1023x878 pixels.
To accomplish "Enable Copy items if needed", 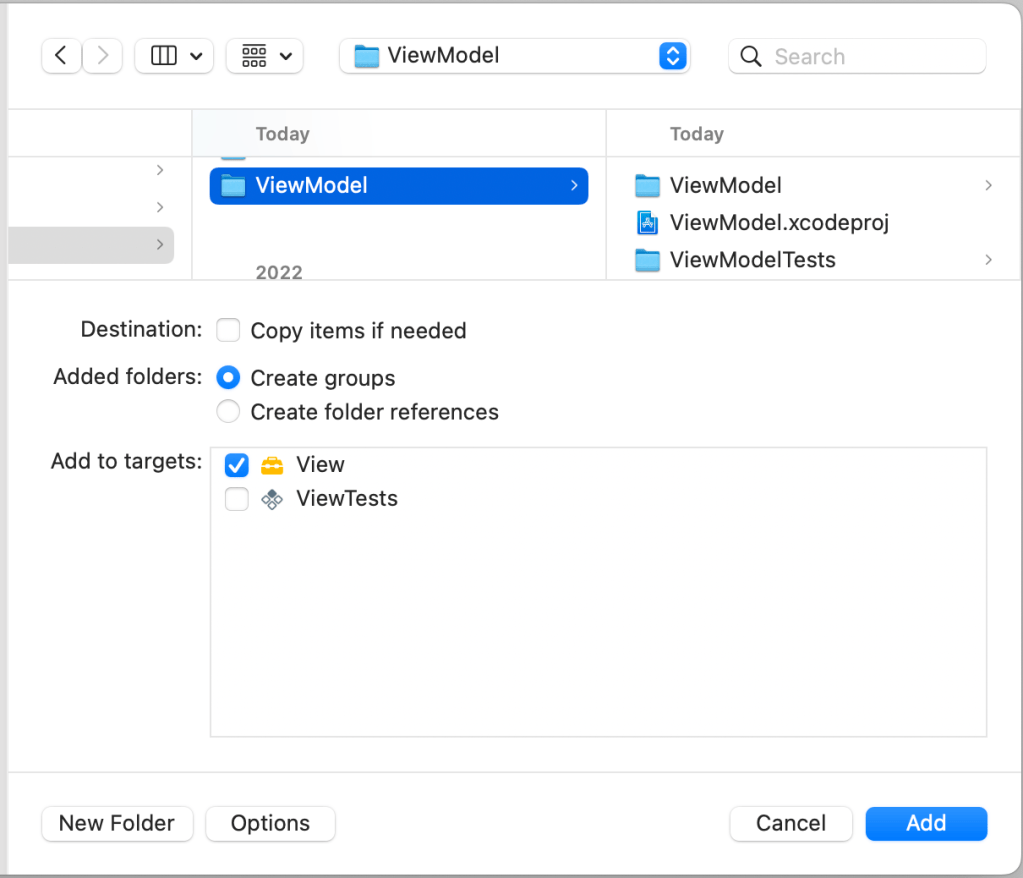I will (229, 330).
